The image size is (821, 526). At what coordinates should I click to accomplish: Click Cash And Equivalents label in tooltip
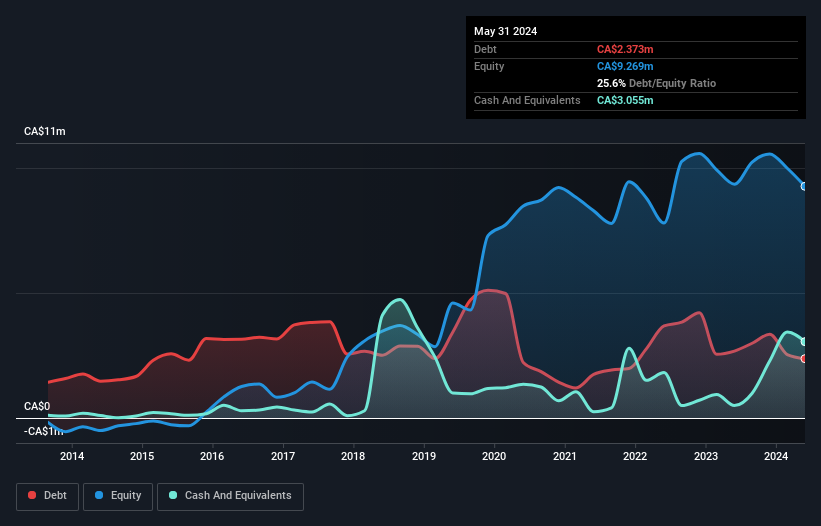[527, 100]
